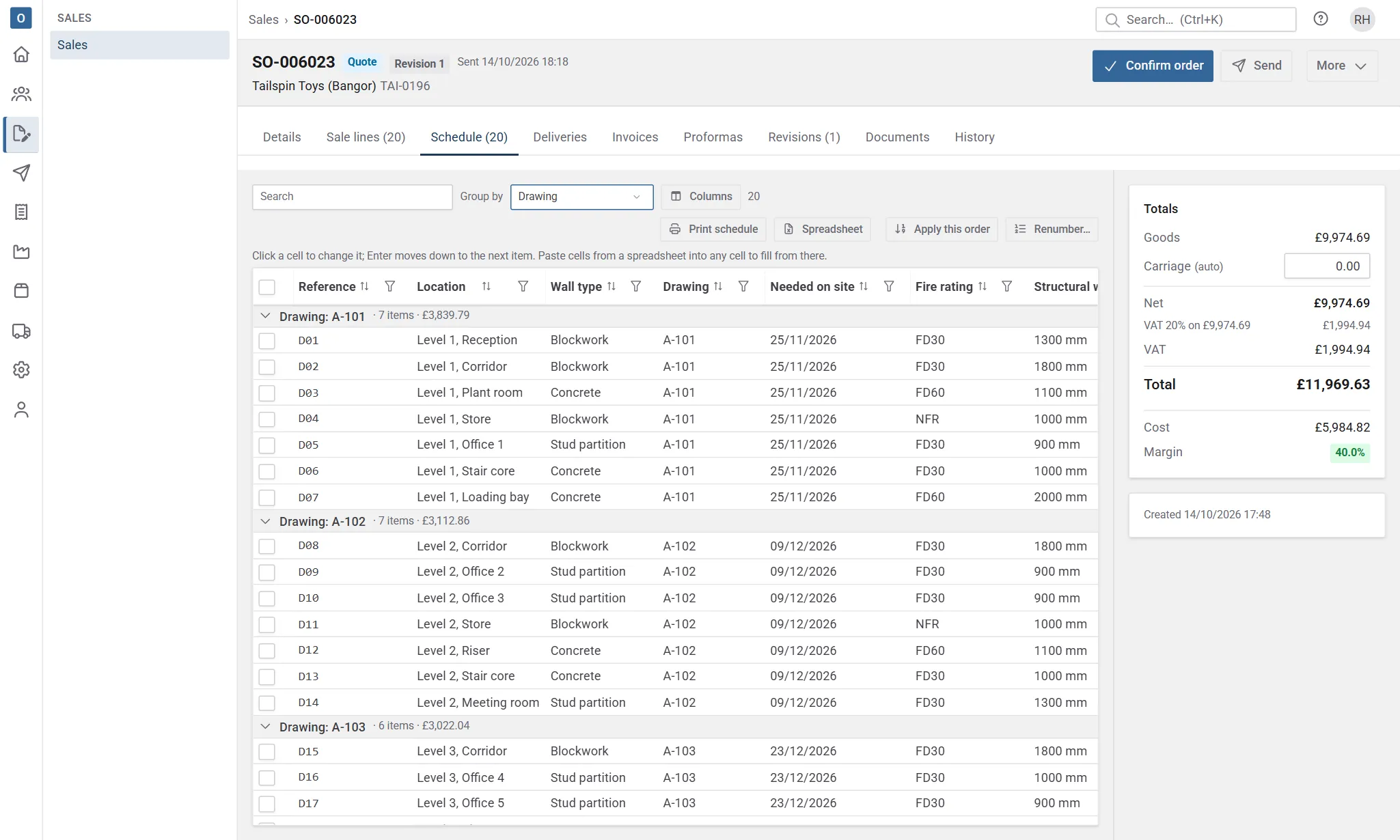The width and height of the screenshot is (1400, 840).
Task: Open the factory icon in sidebar
Action: (21, 252)
